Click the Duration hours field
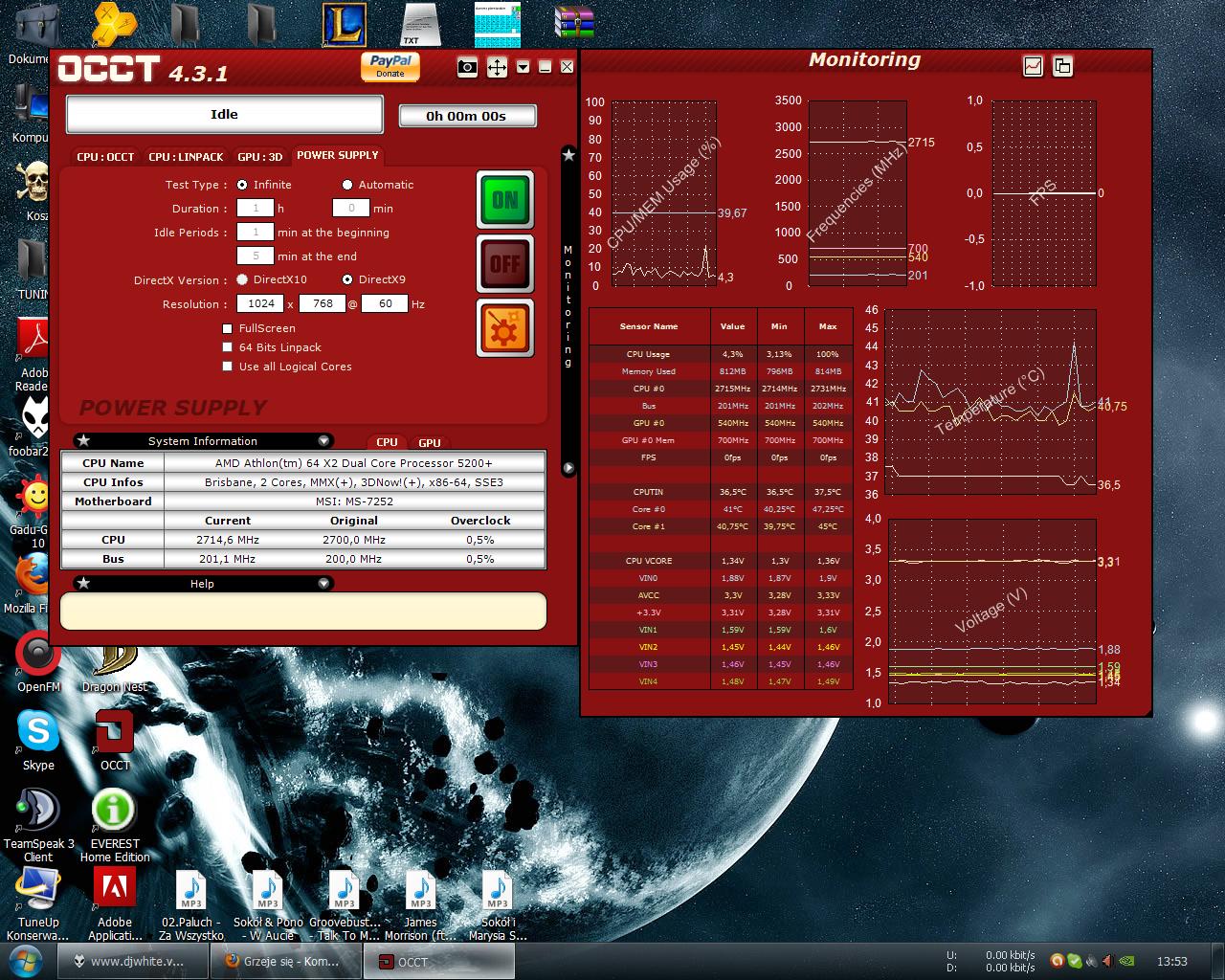 (255, 208)
